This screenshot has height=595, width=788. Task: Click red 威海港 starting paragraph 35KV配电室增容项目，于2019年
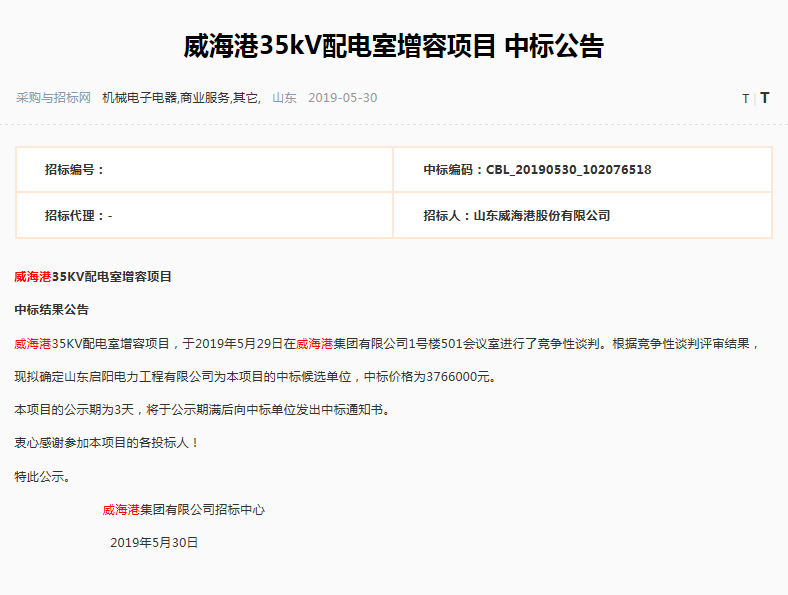point(33,344)
